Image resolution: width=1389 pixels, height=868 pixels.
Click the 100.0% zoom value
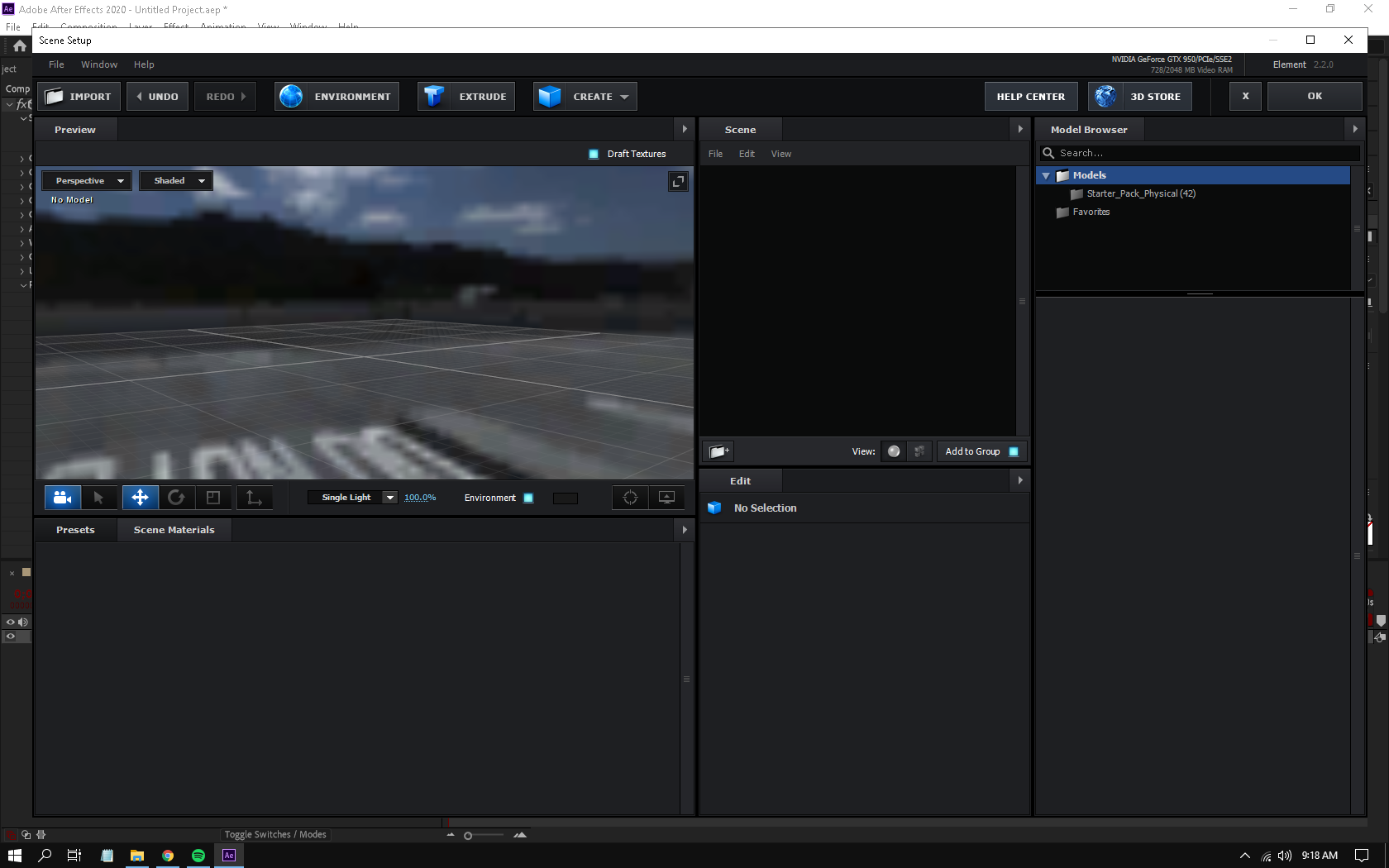click(x=420, y=497)
